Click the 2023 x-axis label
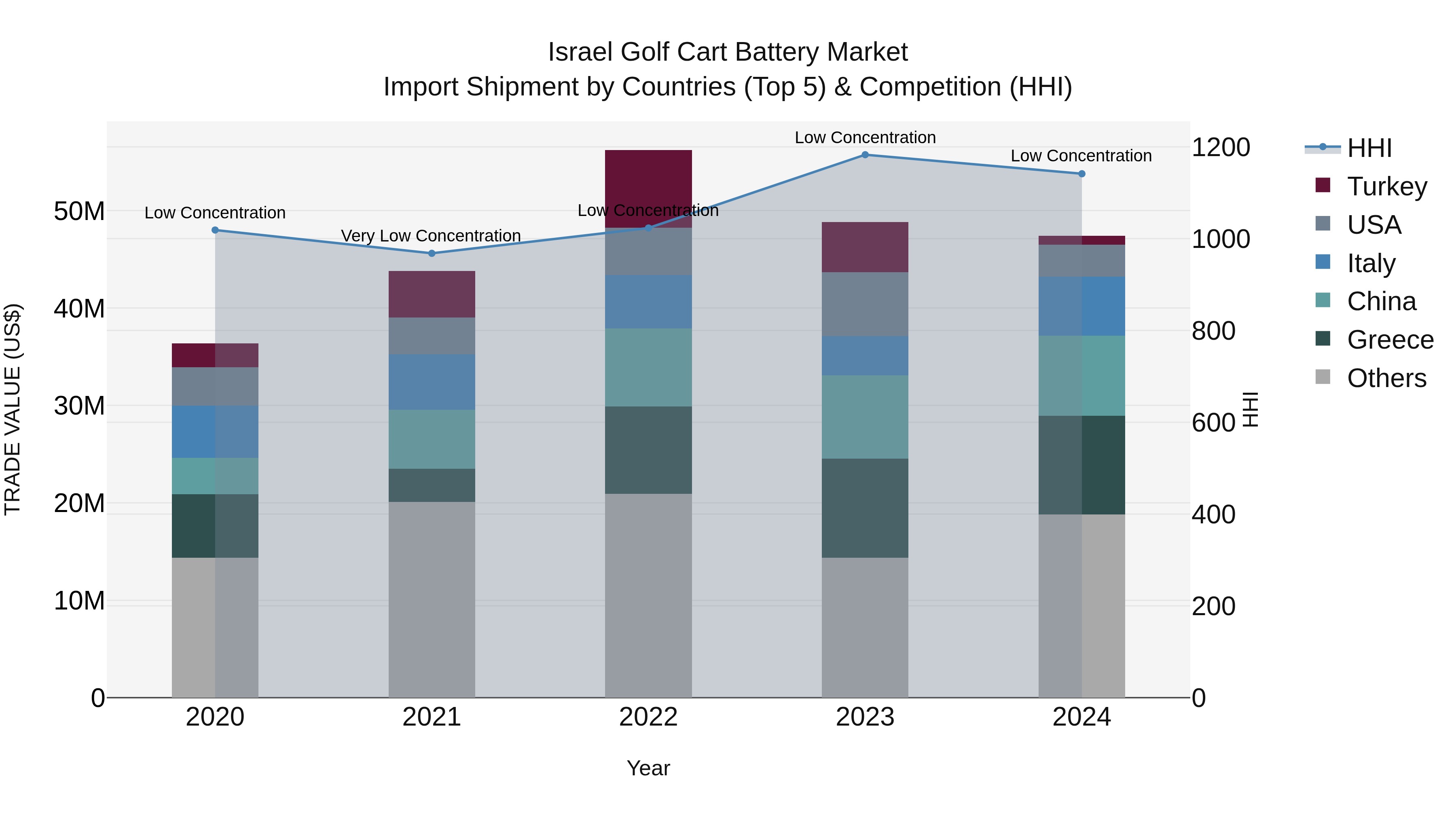Screen dimensions: 1456x819 [865, 717]
